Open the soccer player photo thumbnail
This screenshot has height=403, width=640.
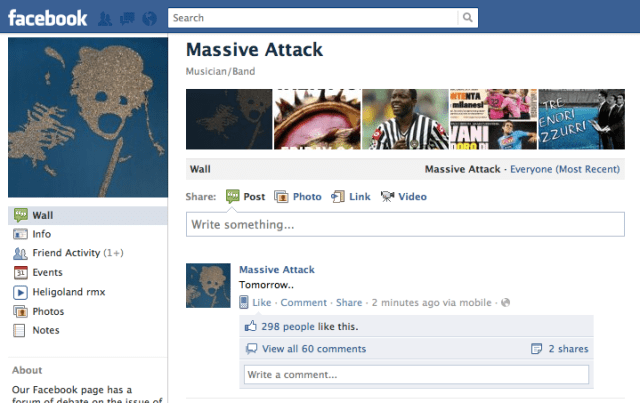pyautogui.click(x=405, y=119)
